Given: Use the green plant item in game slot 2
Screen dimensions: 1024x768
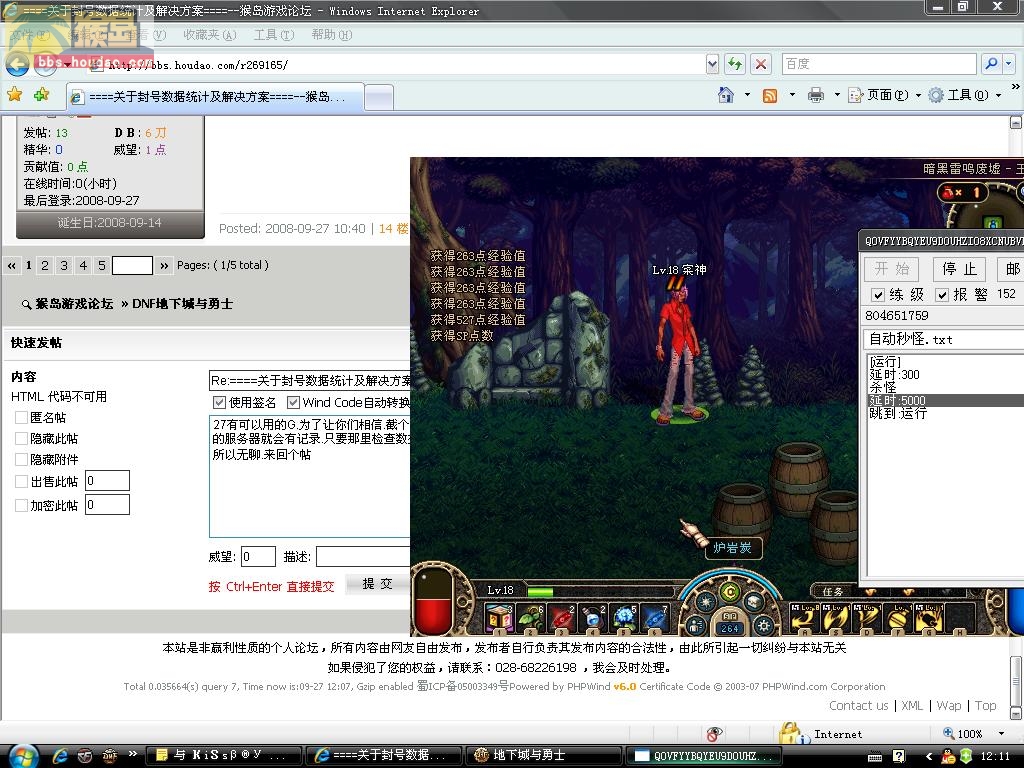Looking at the screenshot, I should pos(531,618).
